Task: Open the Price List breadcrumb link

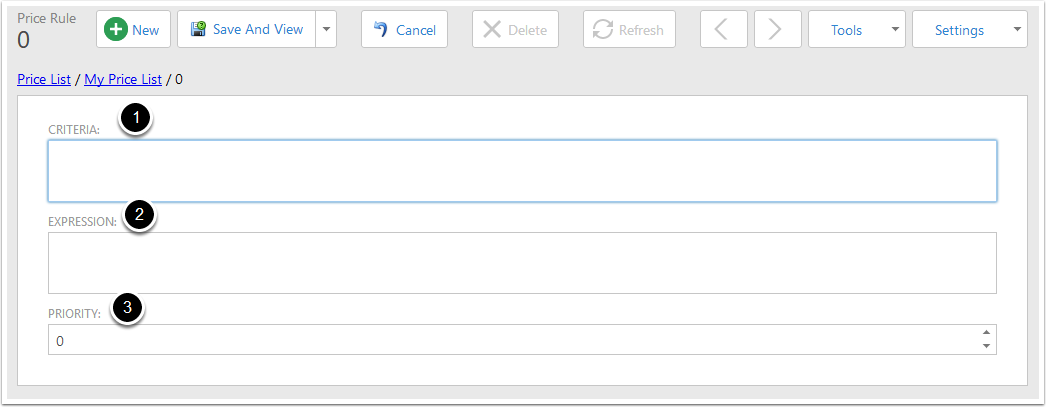Action: [44, 79]
